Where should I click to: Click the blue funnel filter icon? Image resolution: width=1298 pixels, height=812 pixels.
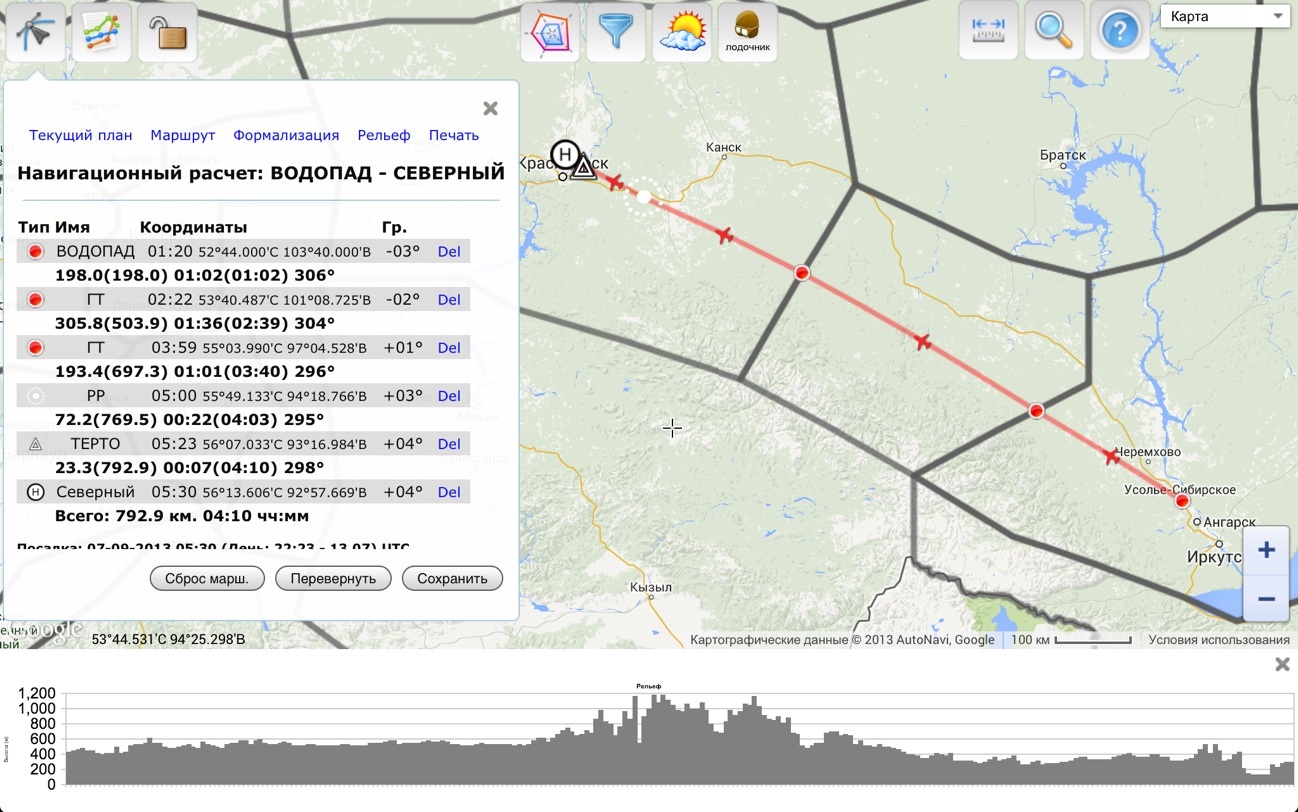coord(616,33)
